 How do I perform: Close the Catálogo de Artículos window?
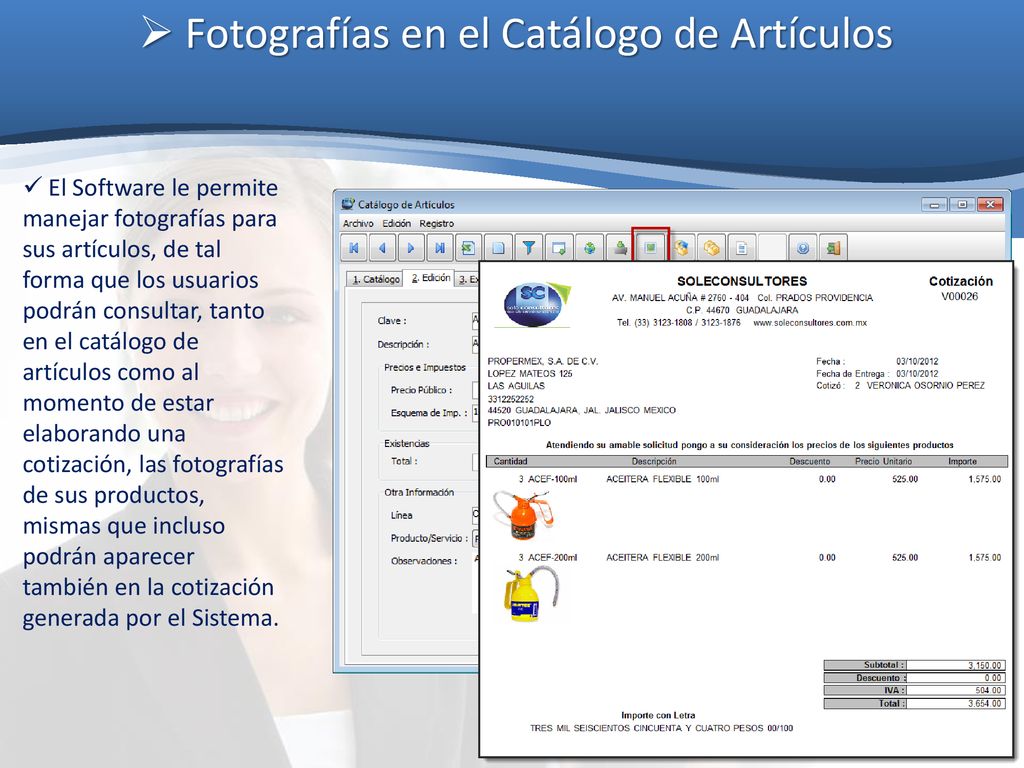point(990,204)
